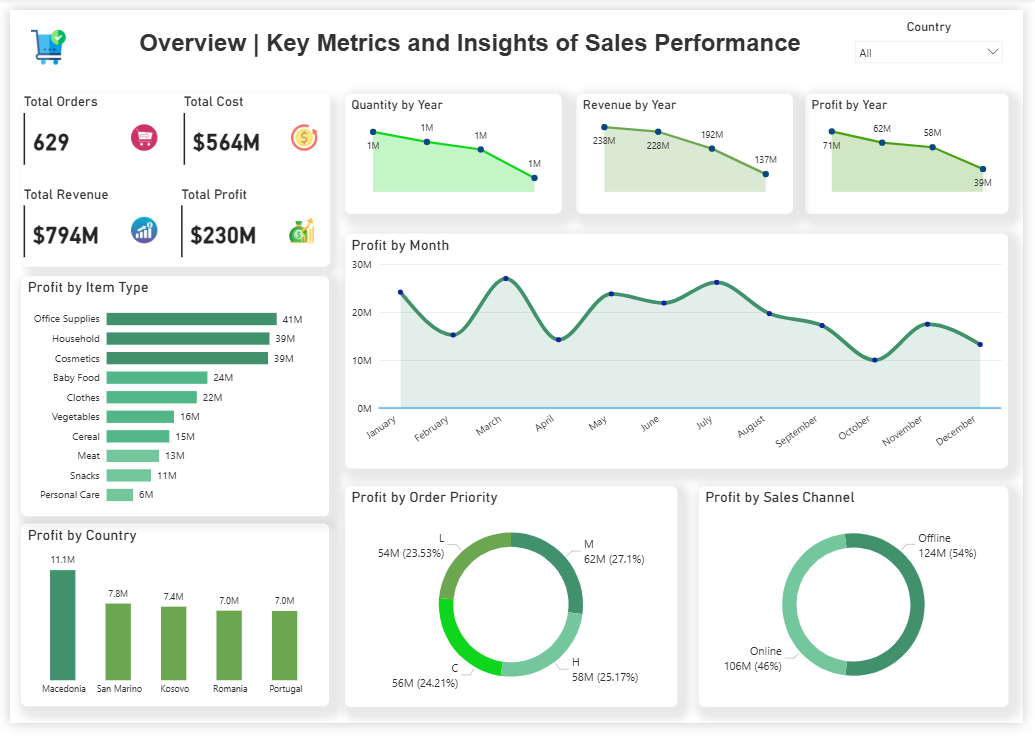Click the Total Revenue chart icon
The width and height of the screenshot is (1035, 737).
(x=144, y=230)
